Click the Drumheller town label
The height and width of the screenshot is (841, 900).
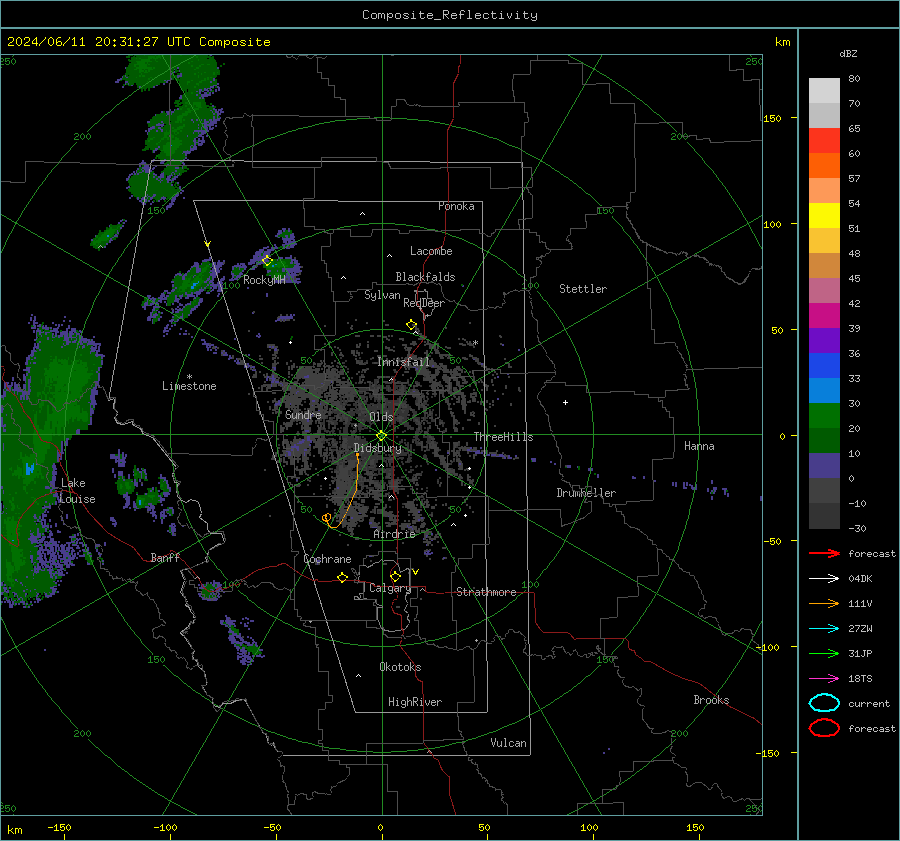point(586,493)
